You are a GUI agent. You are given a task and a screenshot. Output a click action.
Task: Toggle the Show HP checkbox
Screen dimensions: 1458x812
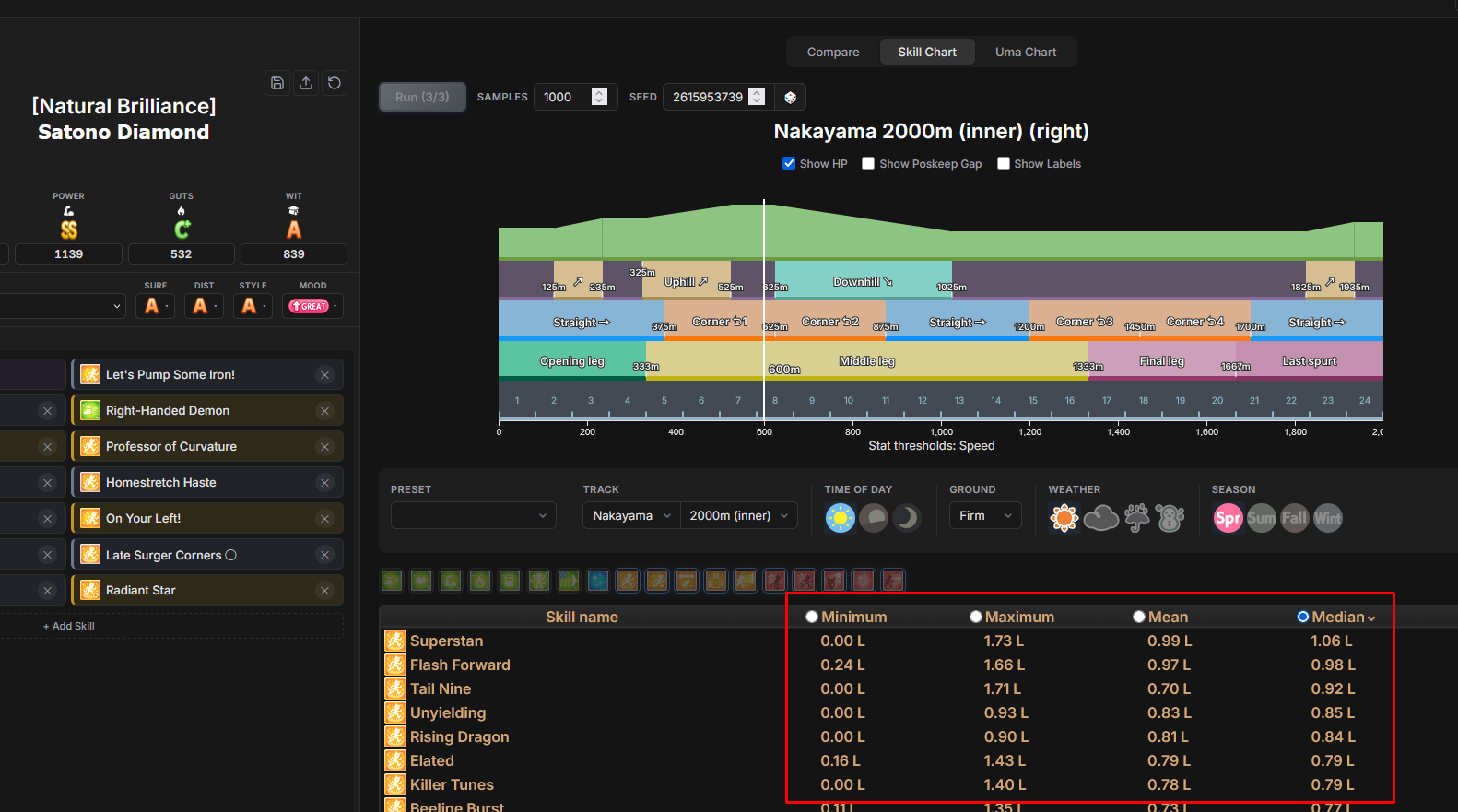(x=789, y=163)
